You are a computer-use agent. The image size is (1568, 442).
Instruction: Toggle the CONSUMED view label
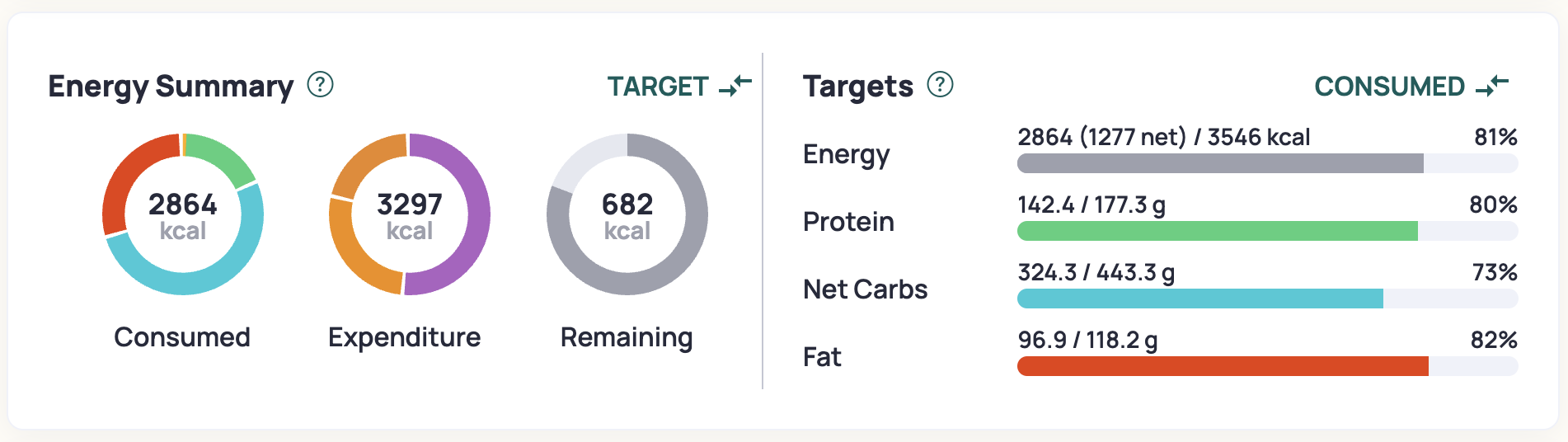1389,86
